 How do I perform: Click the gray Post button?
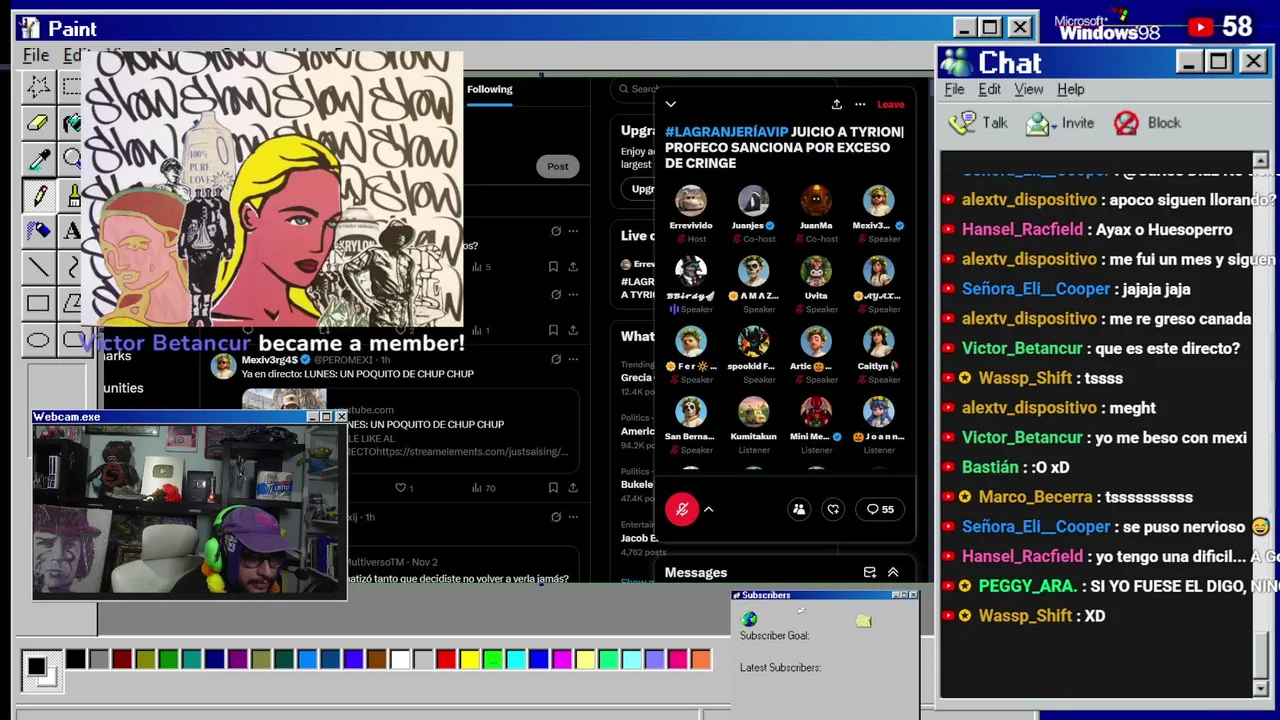click(557, 166)
